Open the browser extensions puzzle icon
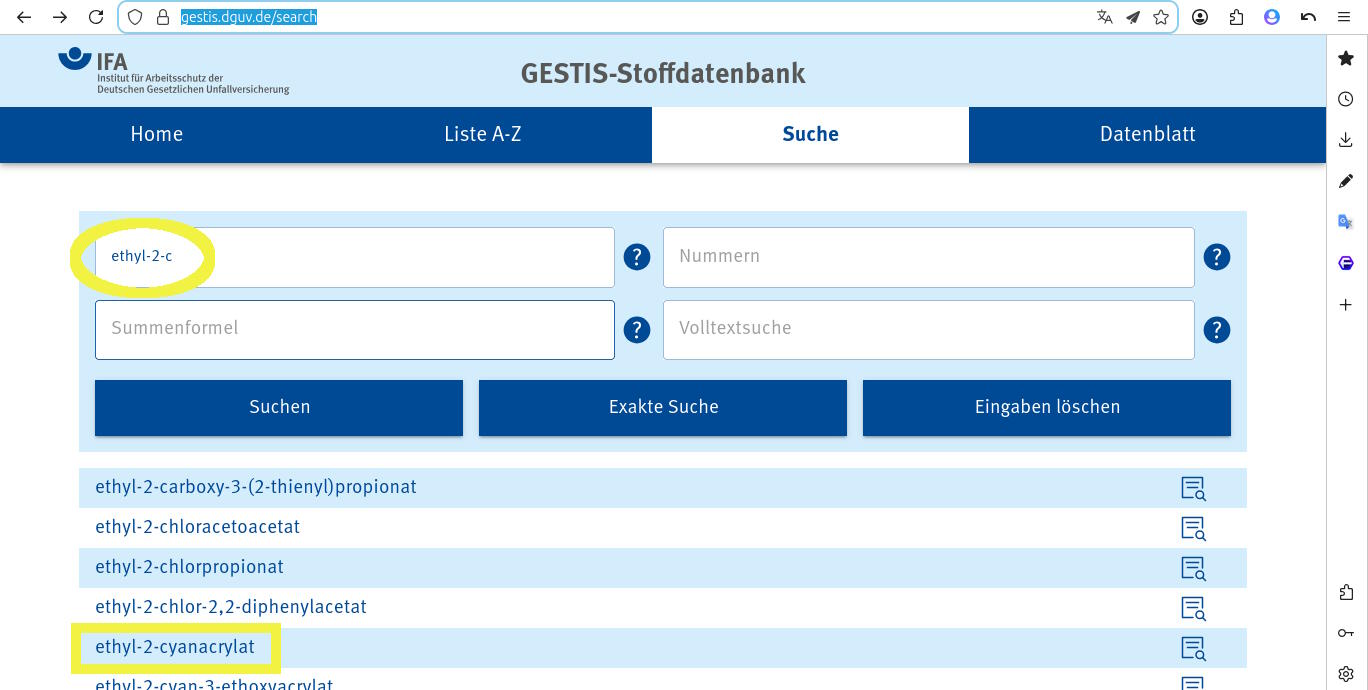The width and height of the screenshot is (1368, 690). tap(1237, 17)
